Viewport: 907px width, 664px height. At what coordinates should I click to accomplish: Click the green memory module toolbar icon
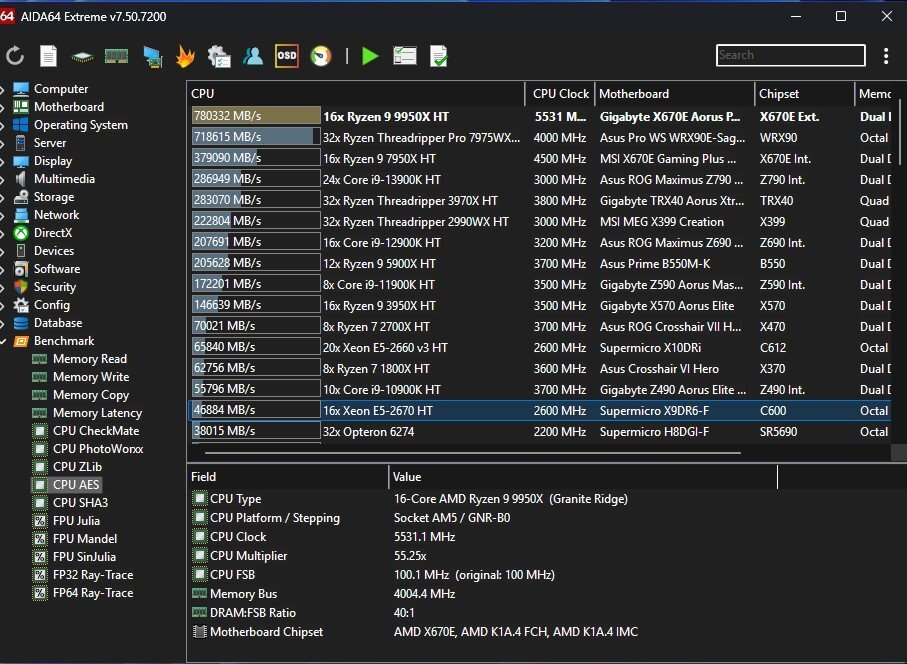pos(116,56)
